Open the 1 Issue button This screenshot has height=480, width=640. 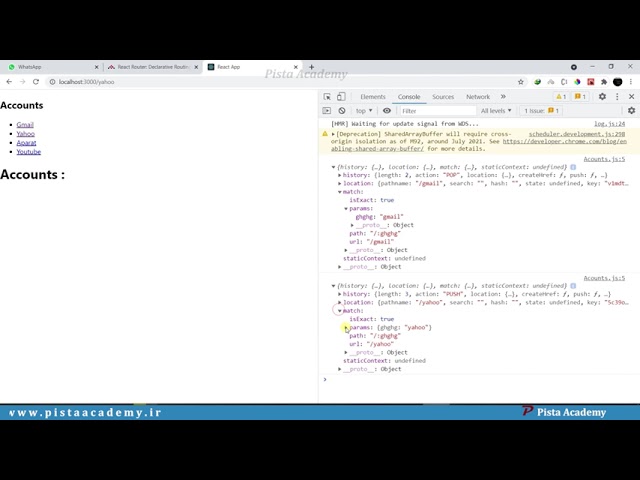pos(541,111)
